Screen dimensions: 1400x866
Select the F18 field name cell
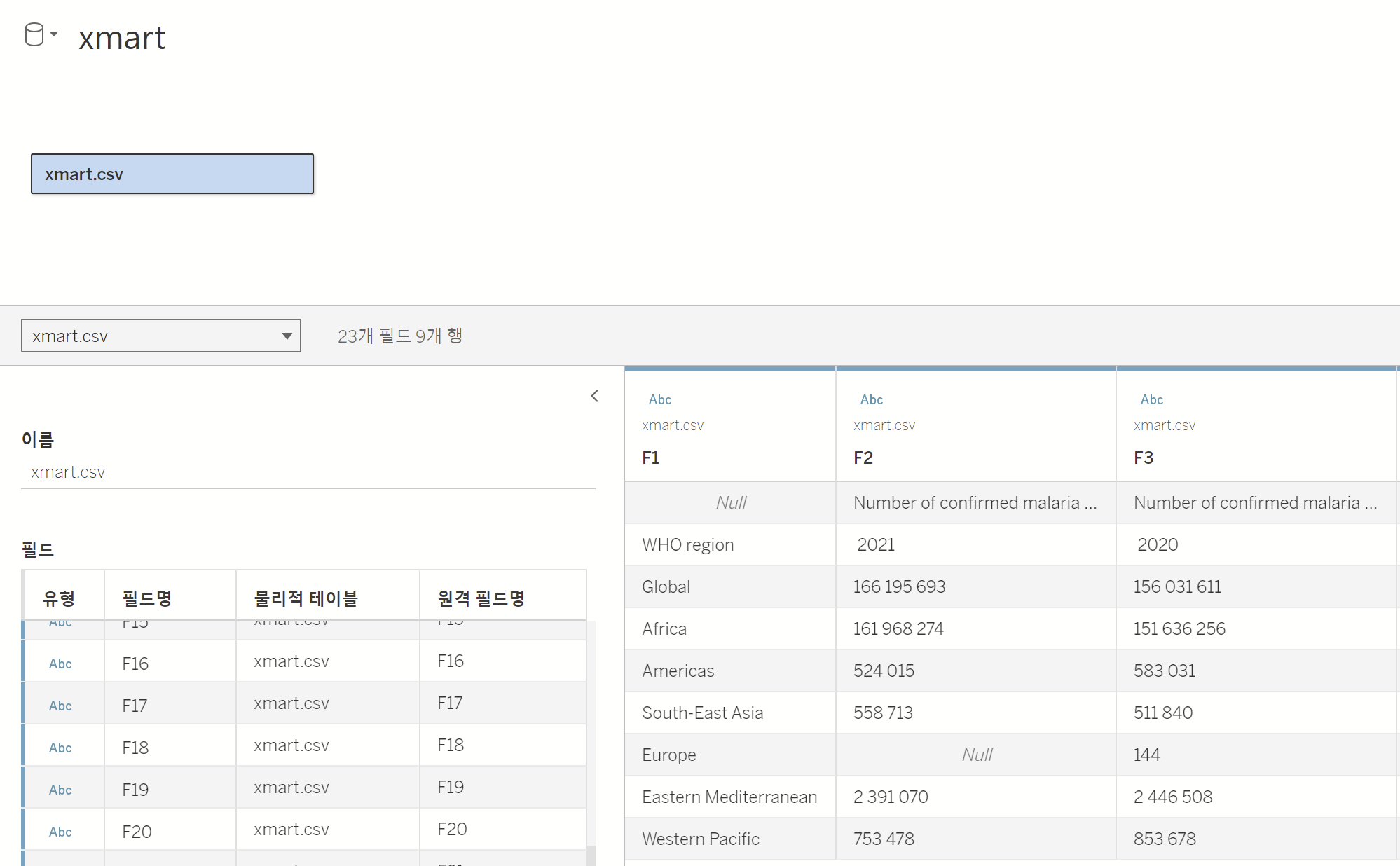(135, 748)
